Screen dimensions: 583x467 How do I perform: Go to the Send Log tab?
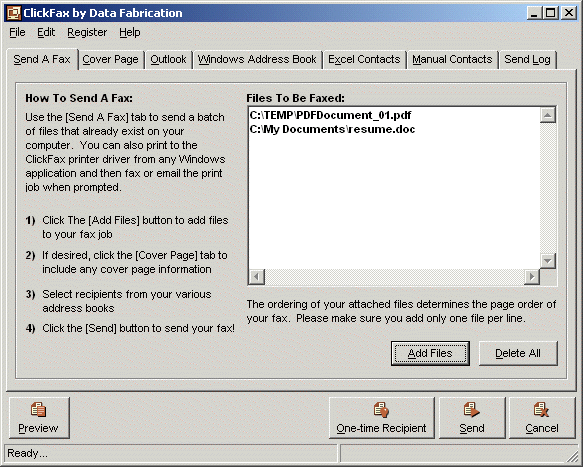click(x=527, y=59)
